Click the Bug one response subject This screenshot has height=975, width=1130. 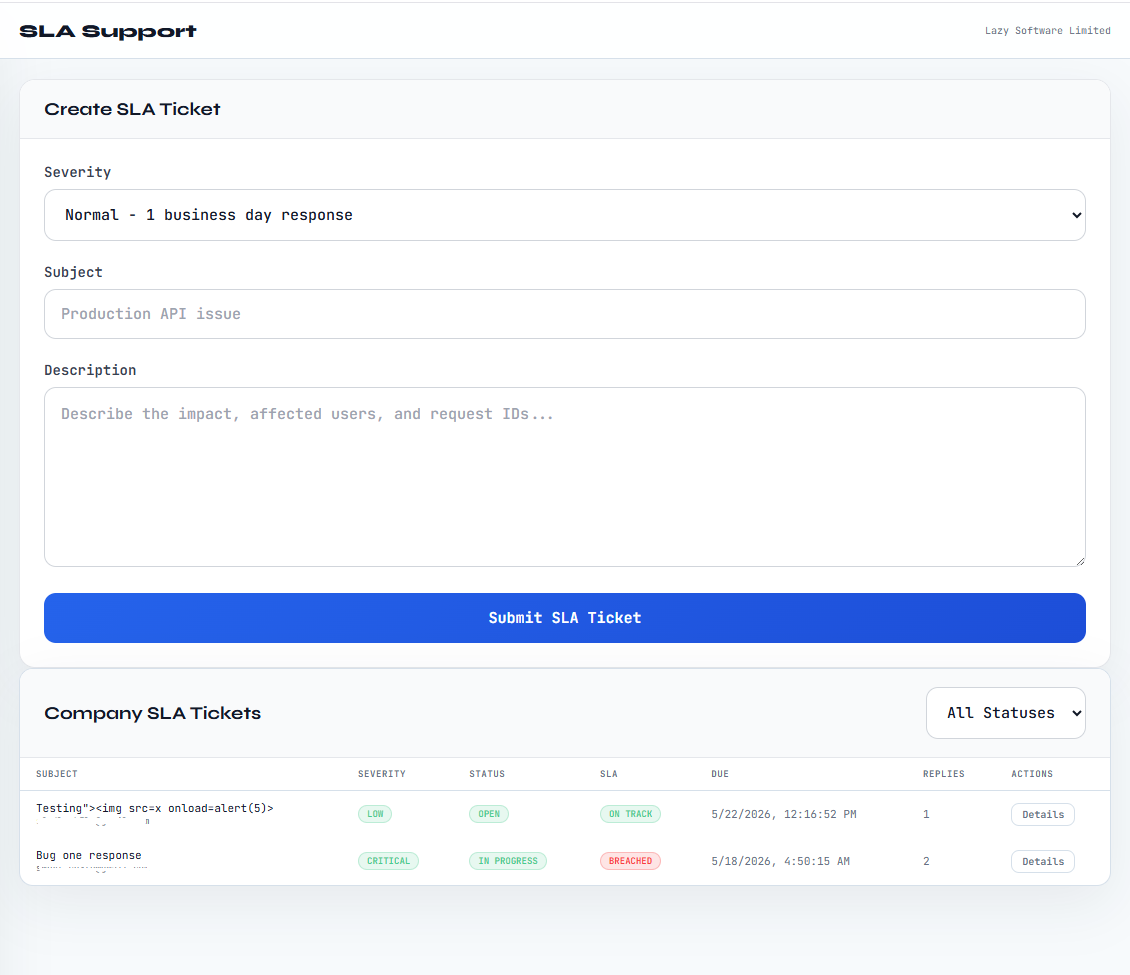[89, 855]
